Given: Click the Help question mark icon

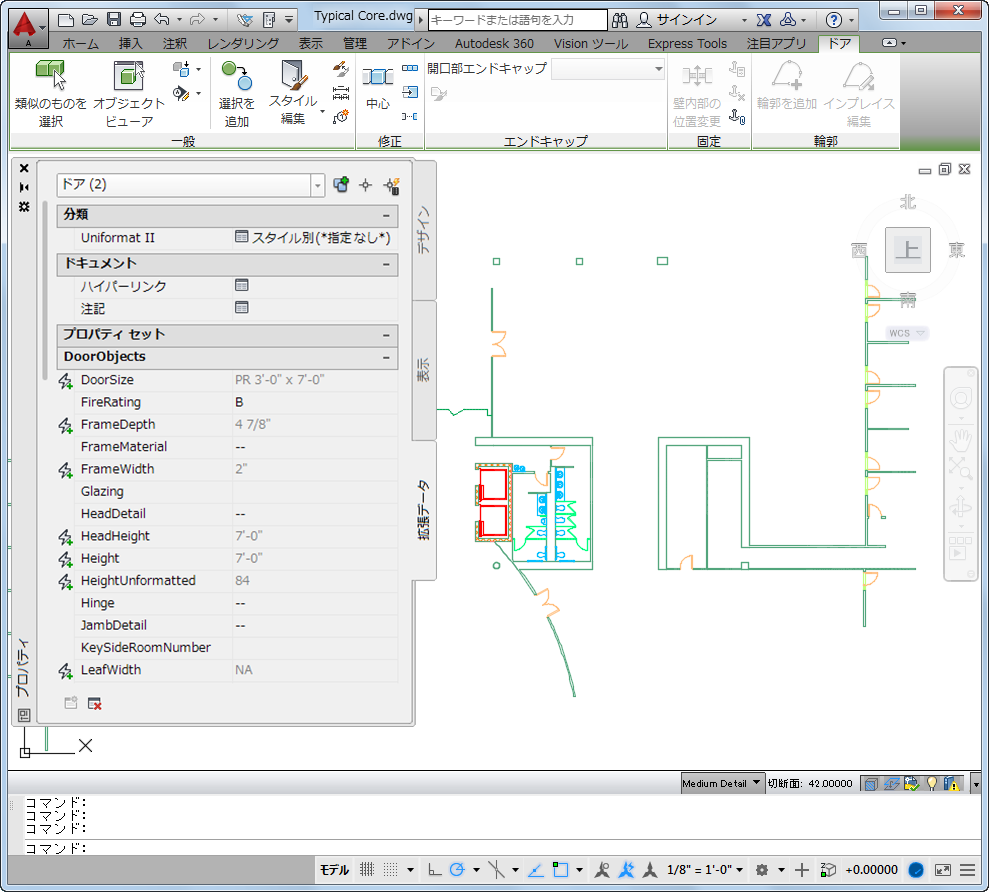Looking at the screenshot, I should [834, 20].
